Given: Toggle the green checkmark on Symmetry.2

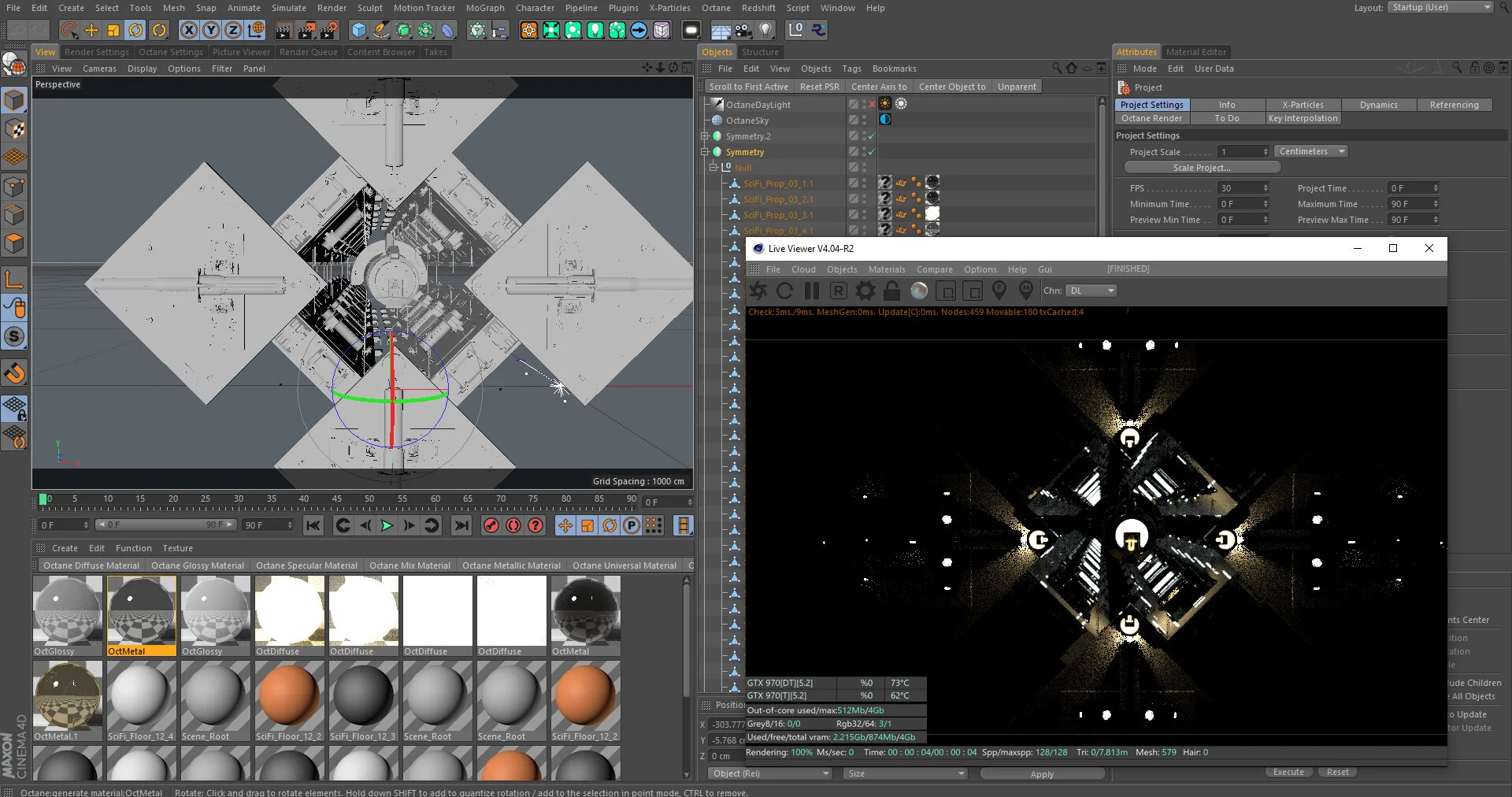Looking at the screenshot, I should tap(872, 136).
